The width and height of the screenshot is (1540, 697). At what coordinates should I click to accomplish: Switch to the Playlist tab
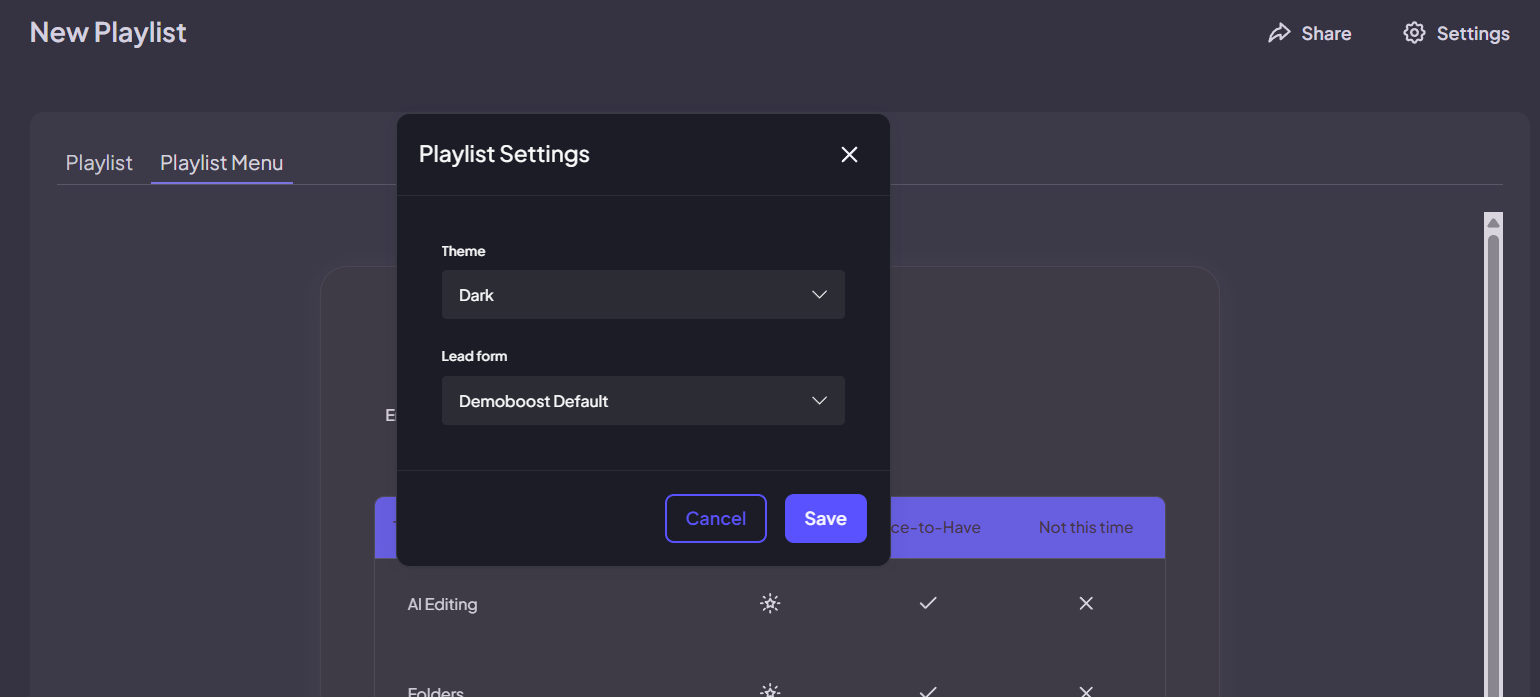pyautogui.click(x=99, y=163)
